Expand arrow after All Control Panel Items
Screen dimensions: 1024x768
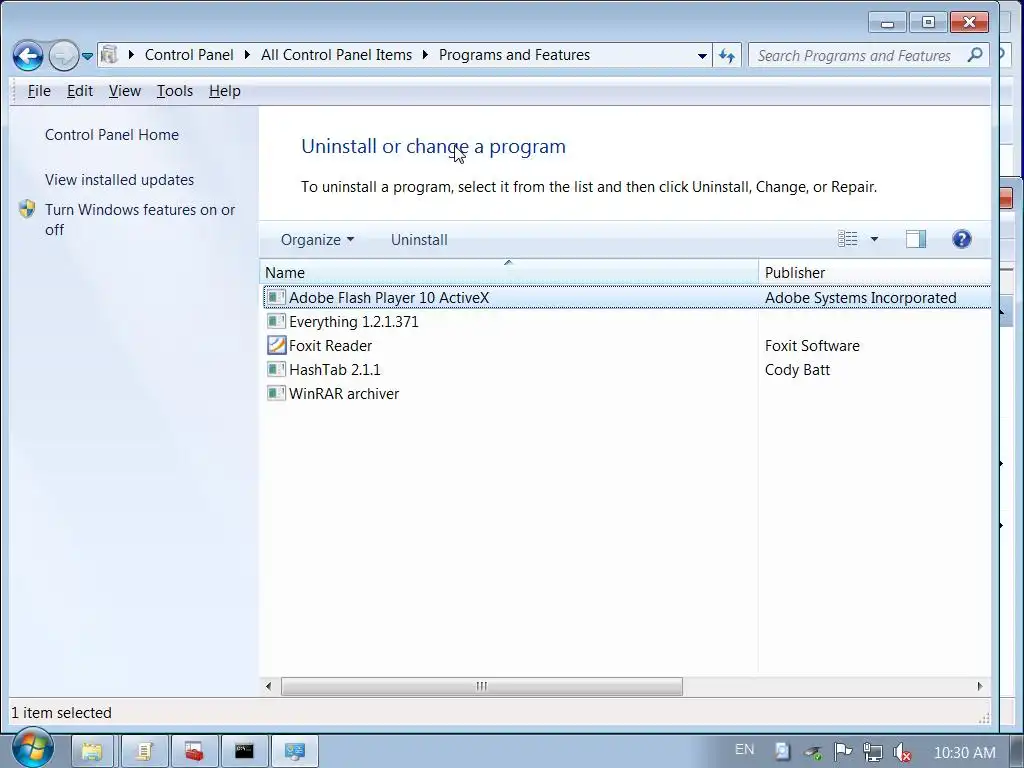tap(425, 55)
